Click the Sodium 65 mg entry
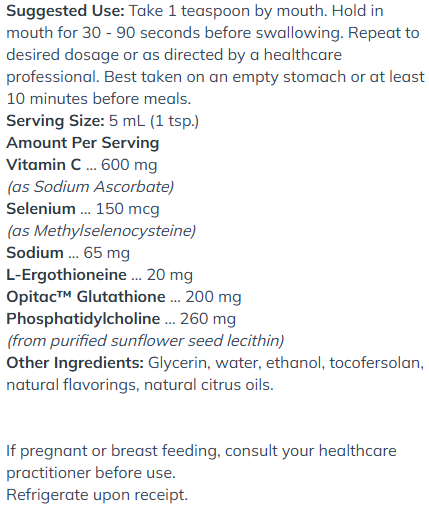 (x=68, y=253)
